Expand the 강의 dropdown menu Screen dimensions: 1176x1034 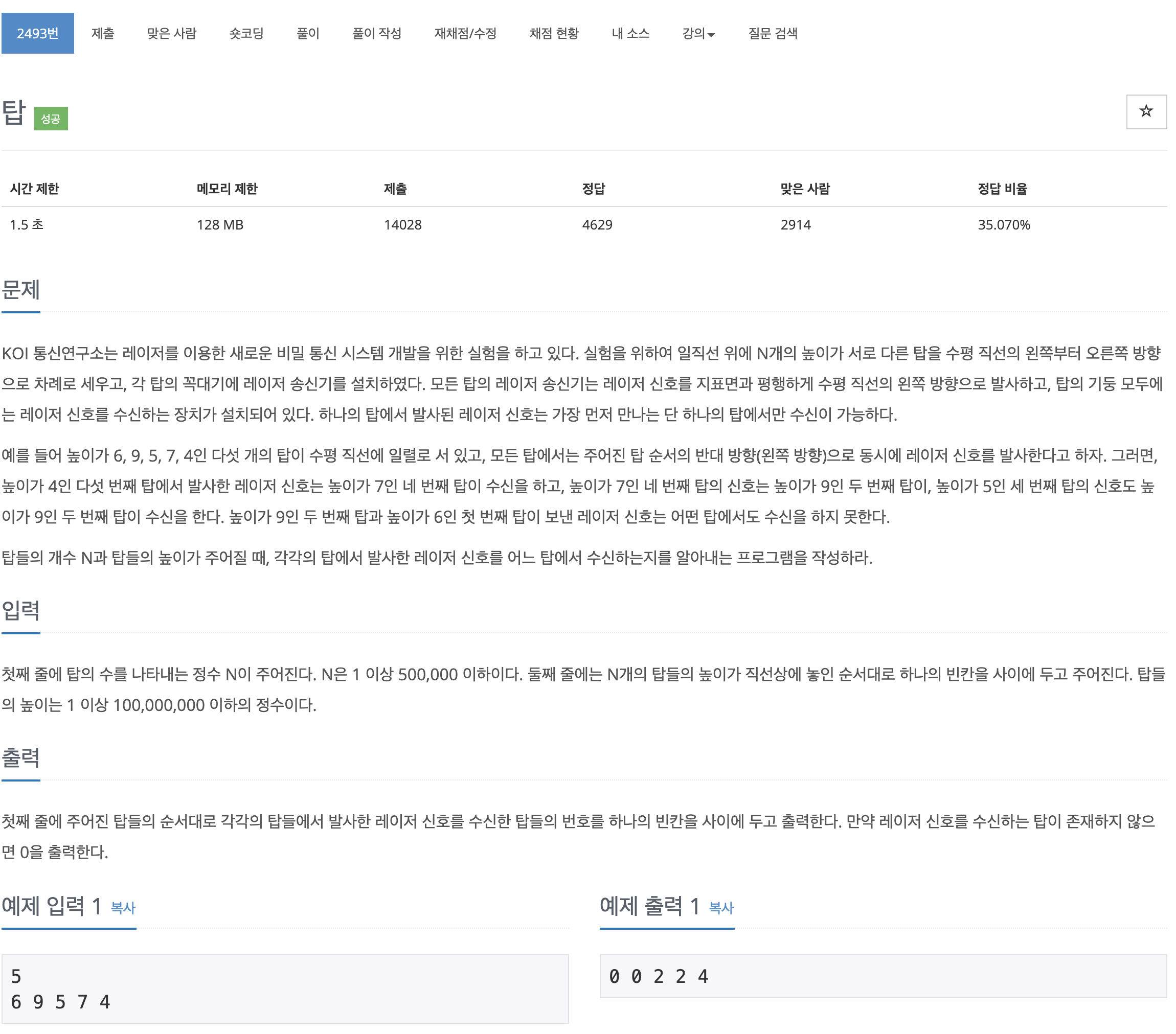tap(698, 33)
